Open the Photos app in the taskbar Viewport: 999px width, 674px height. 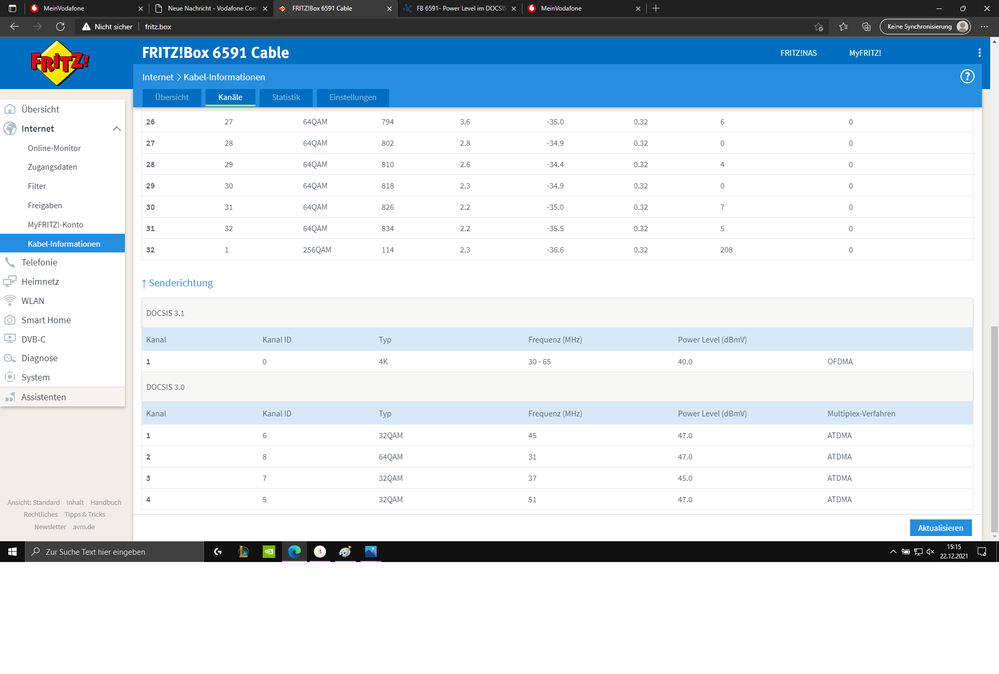[371, 552]
